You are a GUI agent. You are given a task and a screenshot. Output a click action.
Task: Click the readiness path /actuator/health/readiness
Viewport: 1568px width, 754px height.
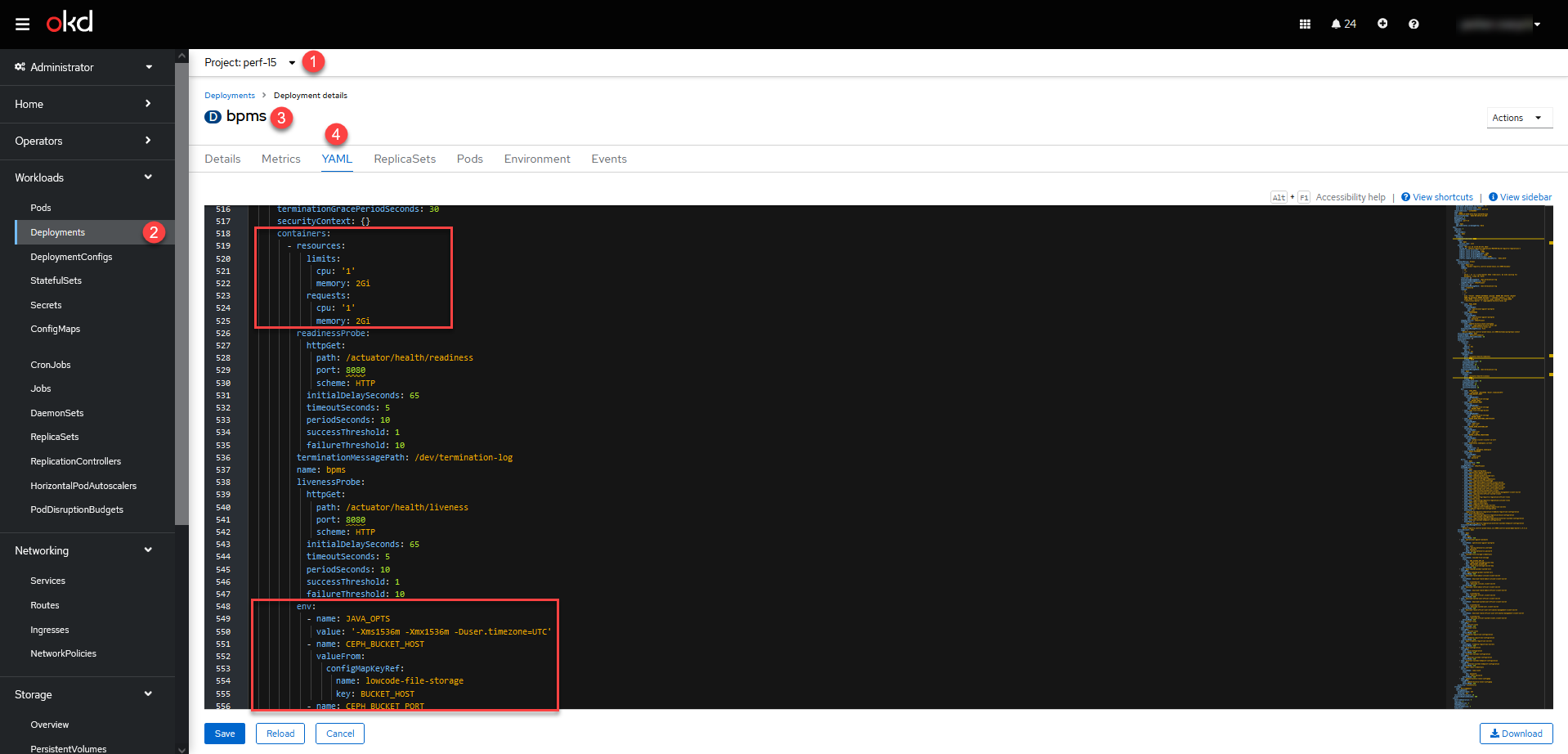pos(410,357)
